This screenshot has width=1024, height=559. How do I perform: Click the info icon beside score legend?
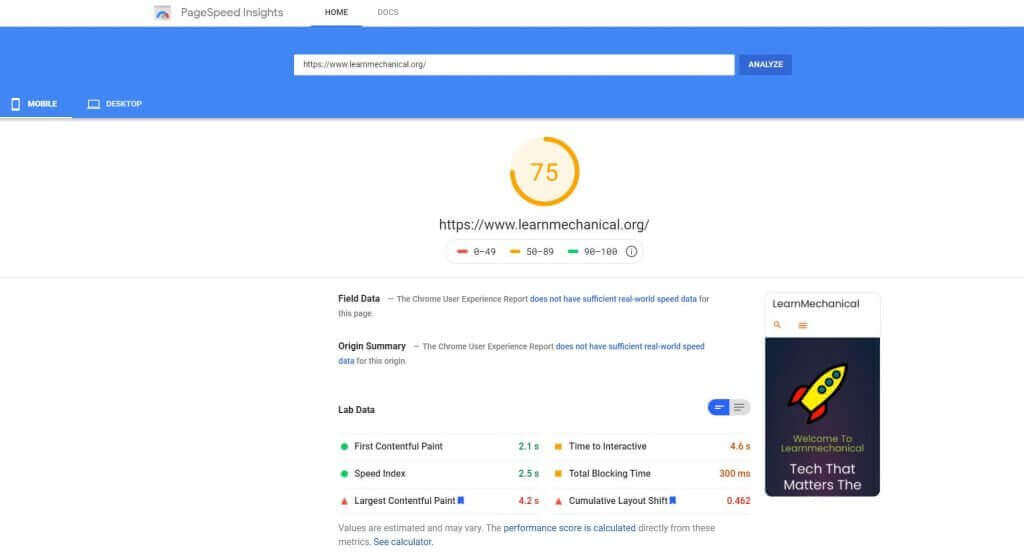coord(632,251)
